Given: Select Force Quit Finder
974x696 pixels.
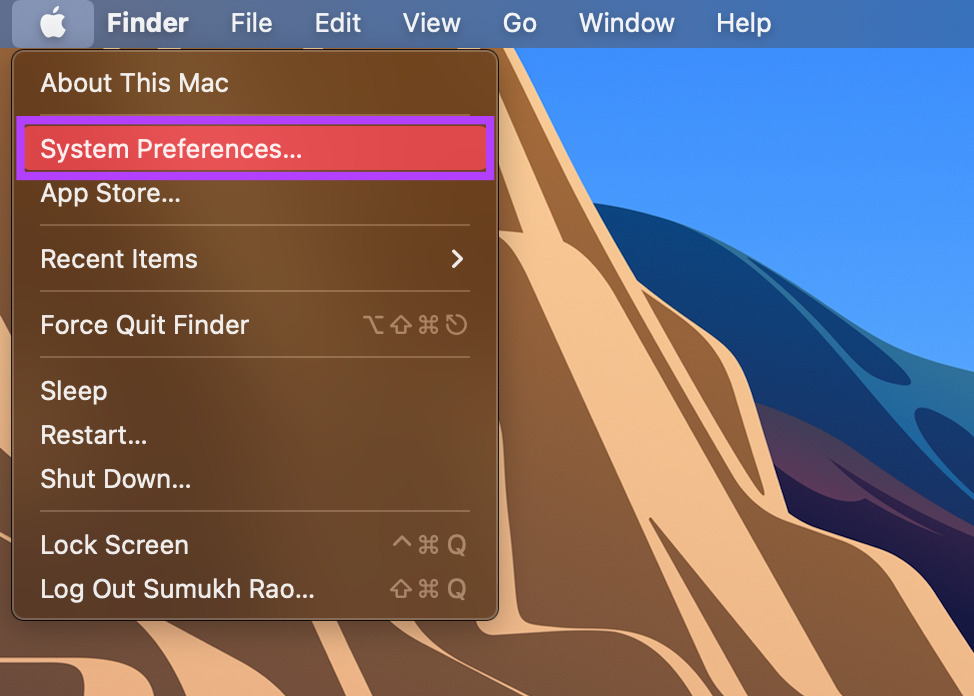Looking at the screenshot, I should pyautogui.click(x=255, y=325).
